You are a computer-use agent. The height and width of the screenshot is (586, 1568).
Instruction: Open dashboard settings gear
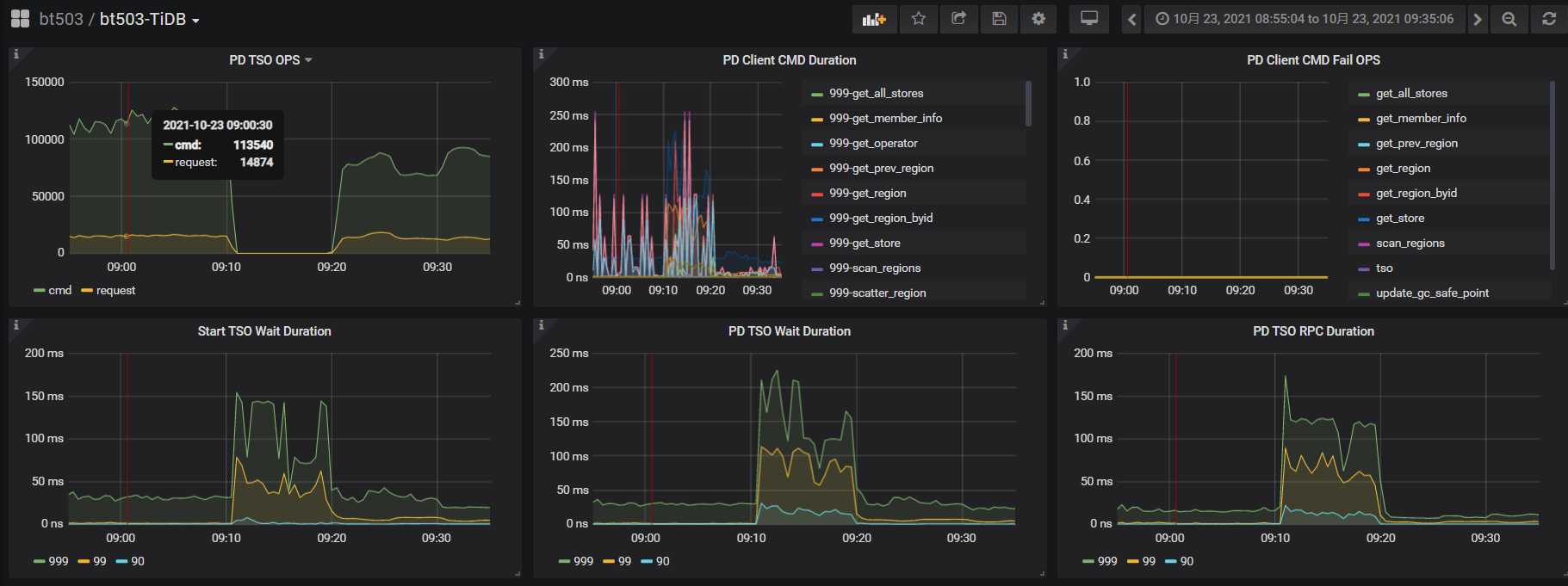point(1038,19)
